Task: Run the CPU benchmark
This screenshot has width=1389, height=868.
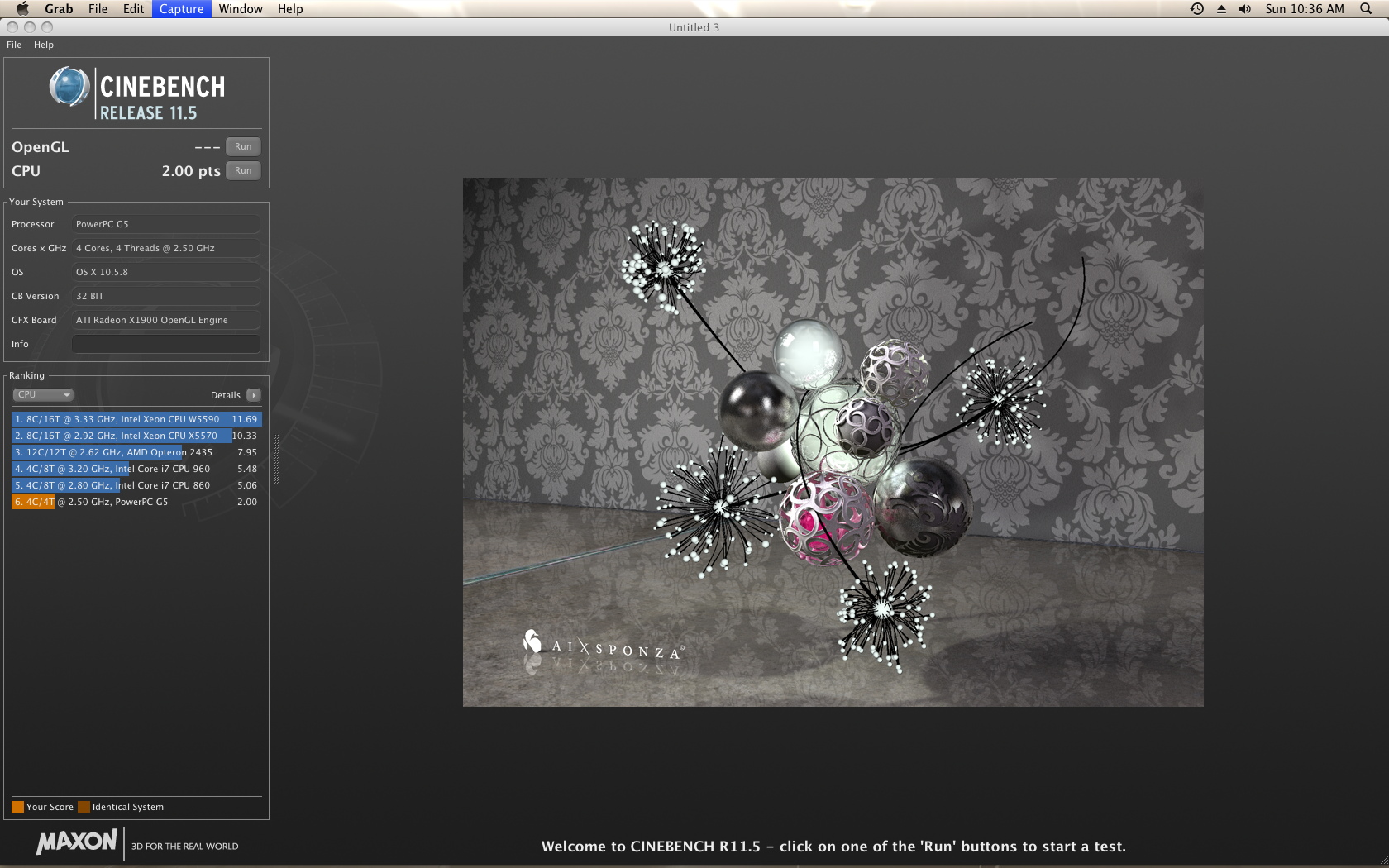Action: [x=243, y=171]
